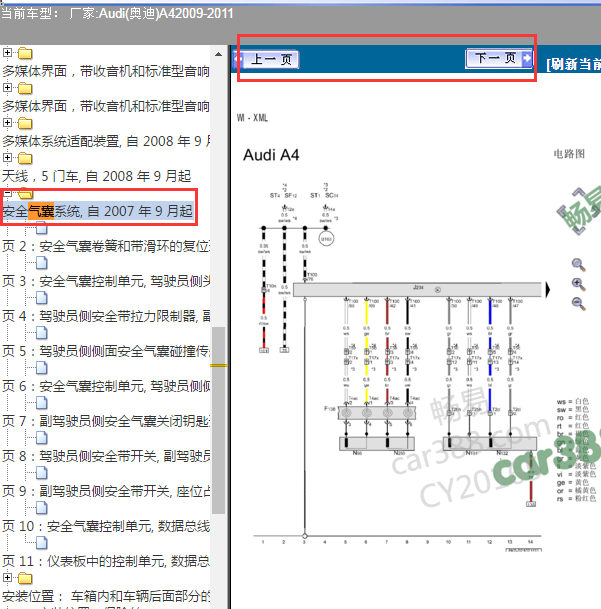The image size is (601, 609).
Task: Open 页 3: 安全气囊控制单元 entry
Action: tap(106, 281)
